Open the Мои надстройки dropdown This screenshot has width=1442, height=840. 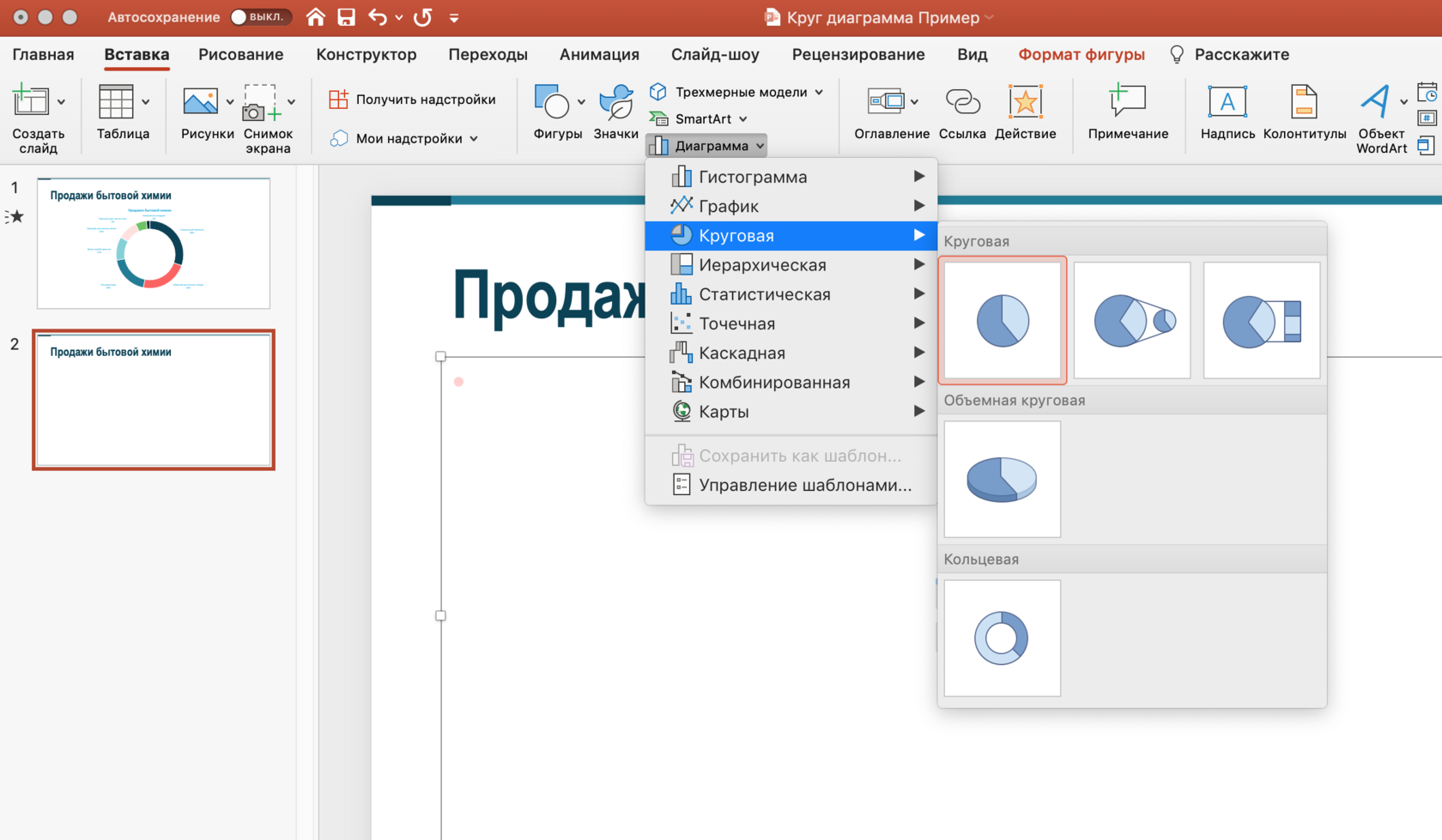[403, 138]
